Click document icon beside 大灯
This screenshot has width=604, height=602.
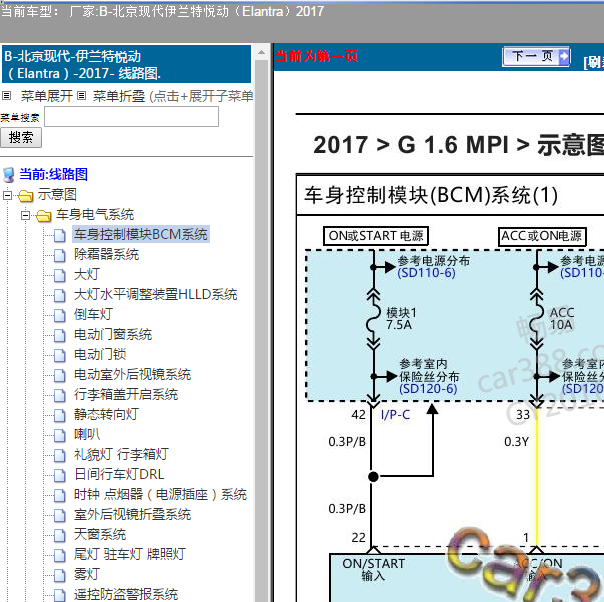pos(59,275)
